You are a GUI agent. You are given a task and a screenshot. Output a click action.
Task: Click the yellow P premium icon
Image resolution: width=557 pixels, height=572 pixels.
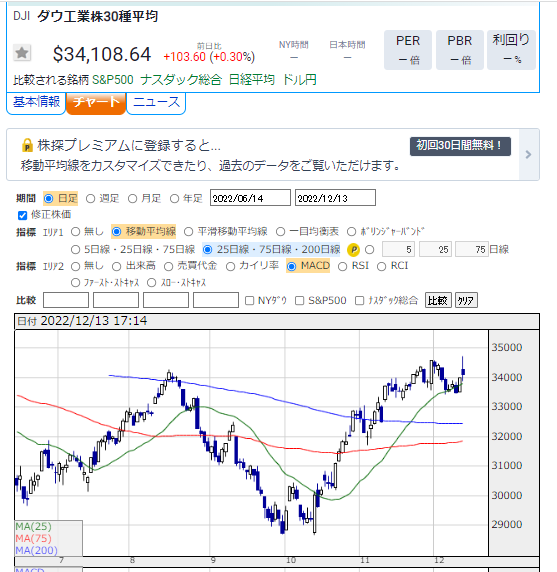click(x=353, y=250)
